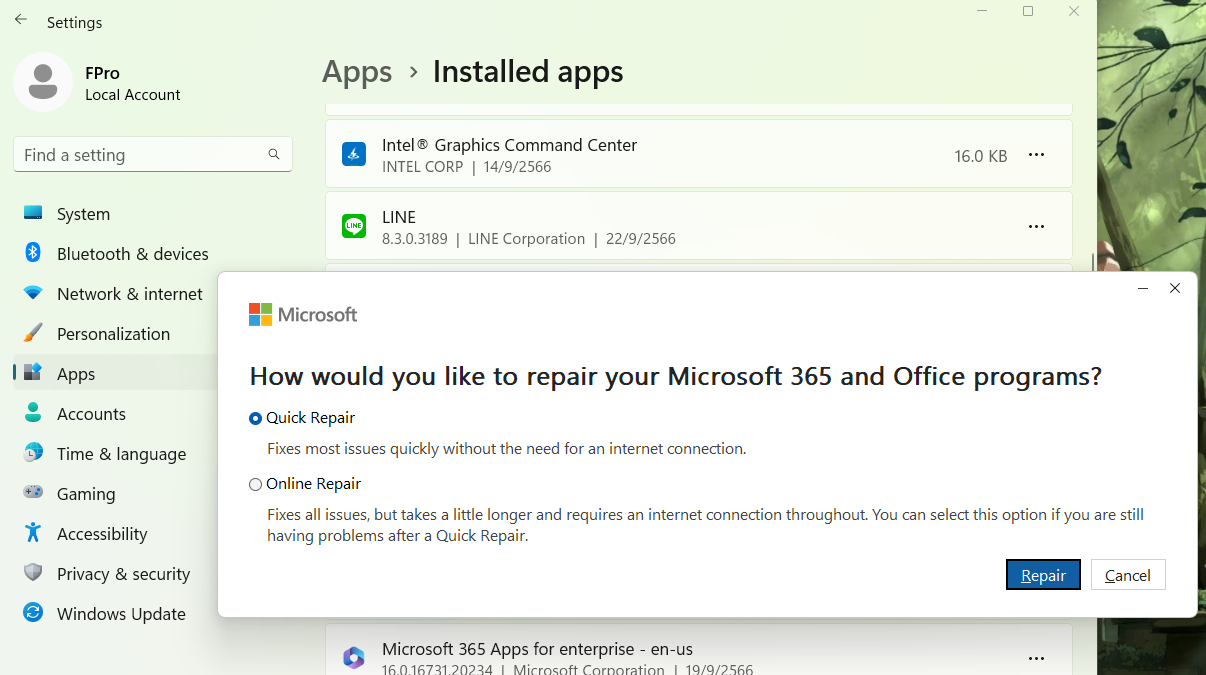Click the Windows Update icon in sidebar
Screen dimensions: 1206x675
(x=33, y=613)
